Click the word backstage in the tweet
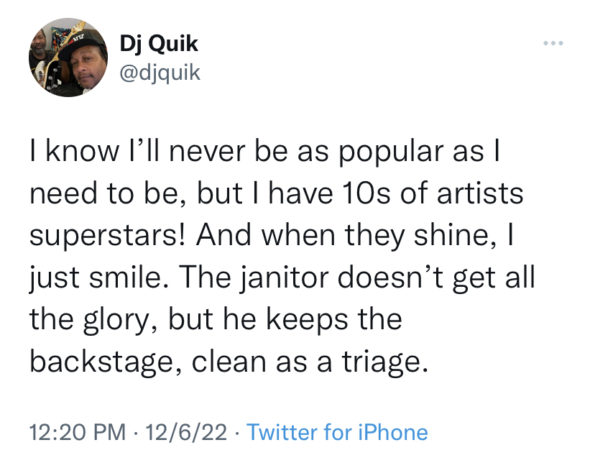The image size is (595, 463). coord(101,362)
